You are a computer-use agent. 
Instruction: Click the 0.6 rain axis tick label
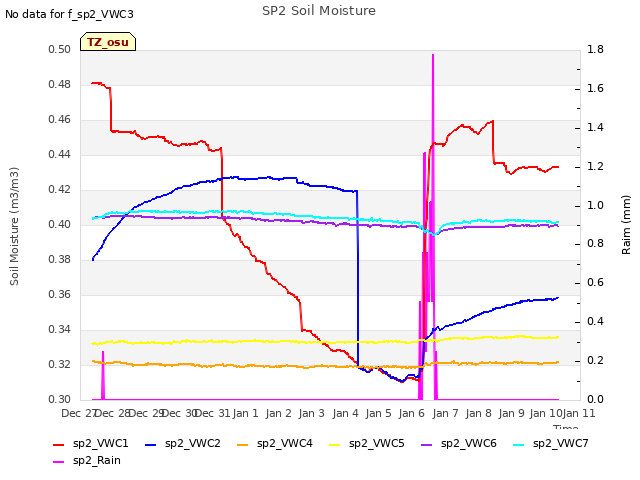click(x=596, y=283)
